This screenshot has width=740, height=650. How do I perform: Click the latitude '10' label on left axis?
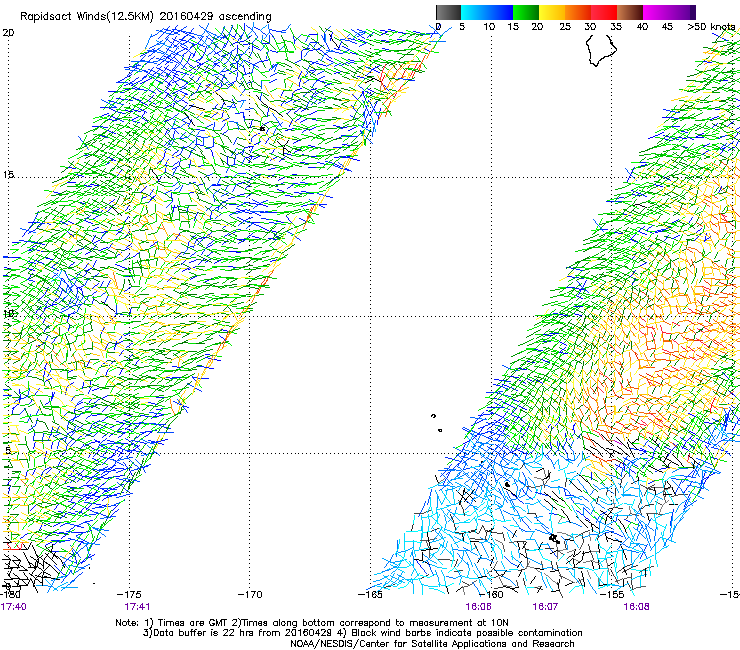8,313
